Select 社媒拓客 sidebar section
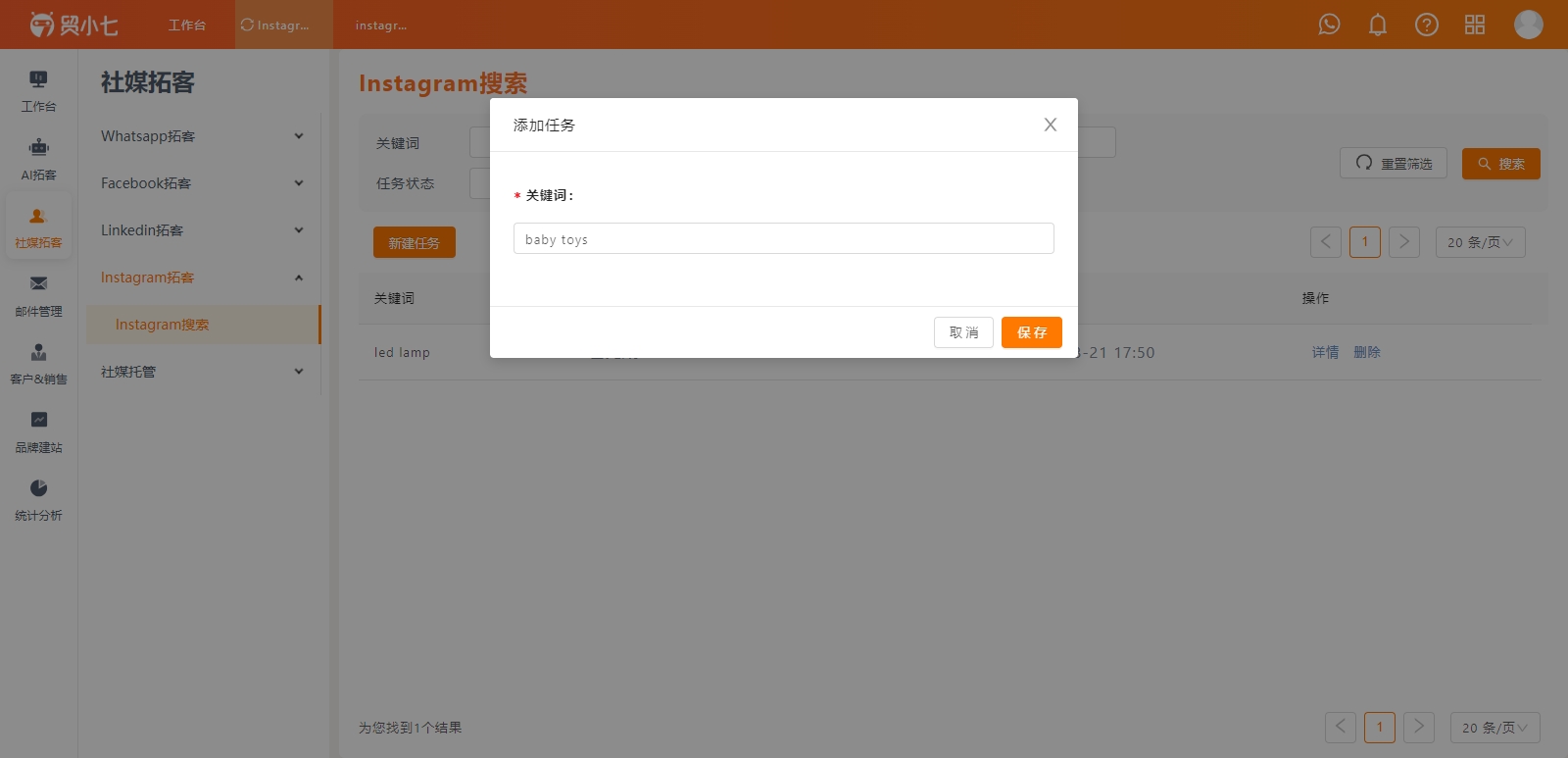 click(x=38, y=227)
